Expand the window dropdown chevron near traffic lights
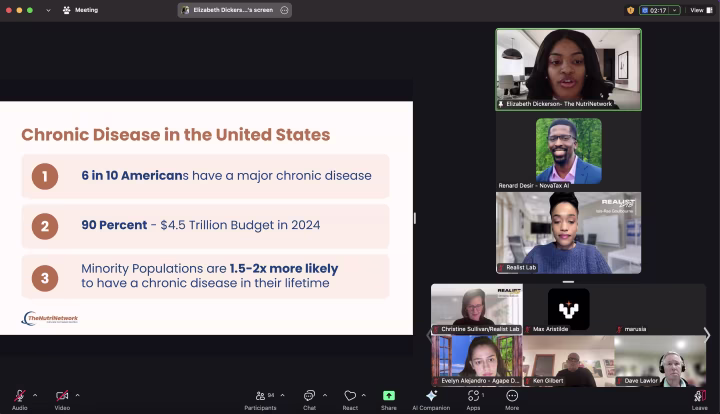Screen dimensions: 720x414 (x=48, y=10)
